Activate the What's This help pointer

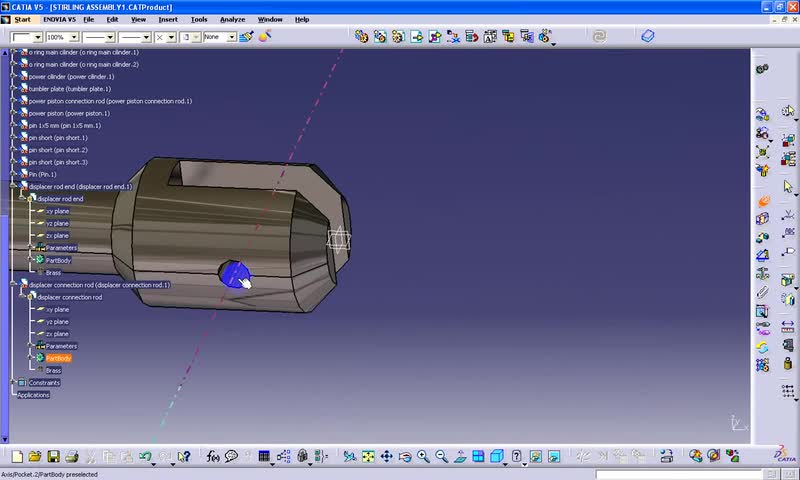point(184,456)
